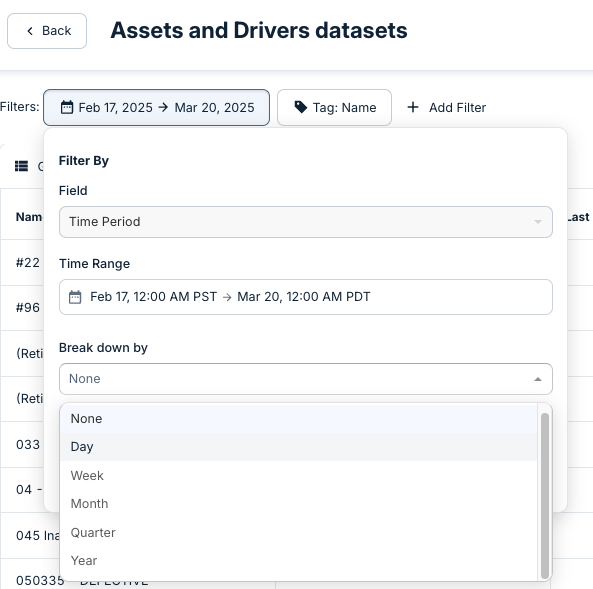Click the table list view icon
The width and height of the screenshot is (593, 589).
[22, 166]
